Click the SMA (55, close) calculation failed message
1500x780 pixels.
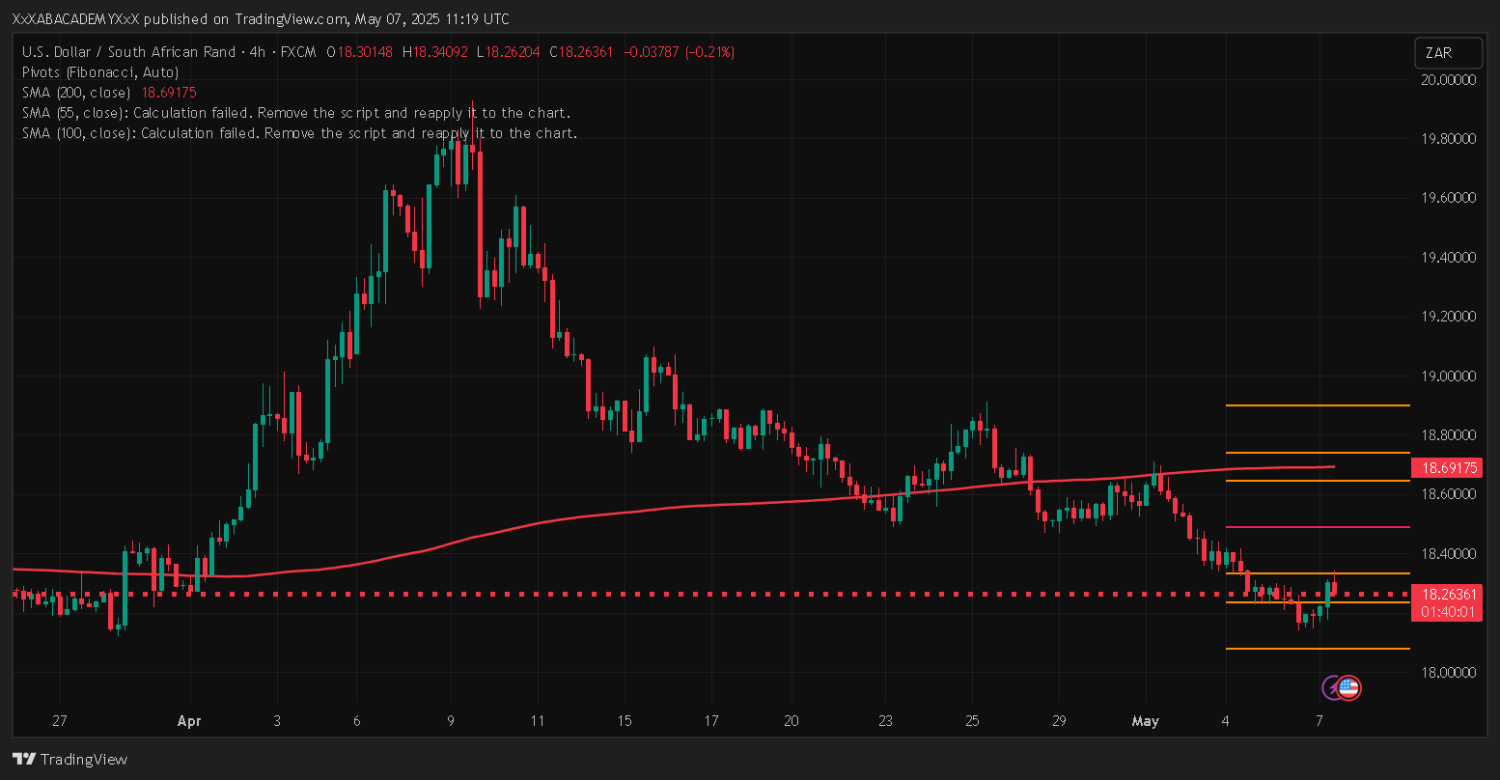click(x=296, y=113)
